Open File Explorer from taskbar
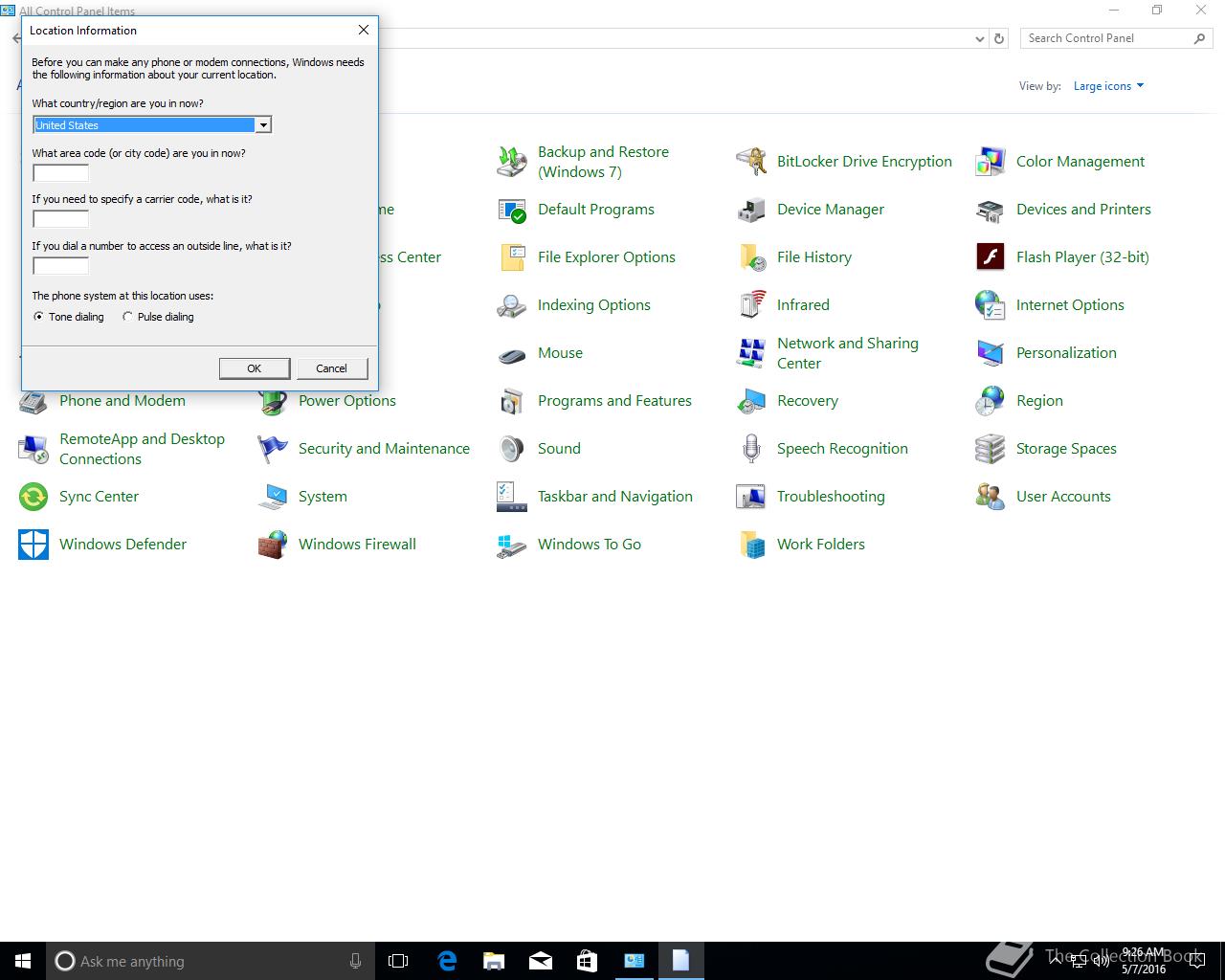Screen dimensions: 1225x980 (x=494, y=961)
